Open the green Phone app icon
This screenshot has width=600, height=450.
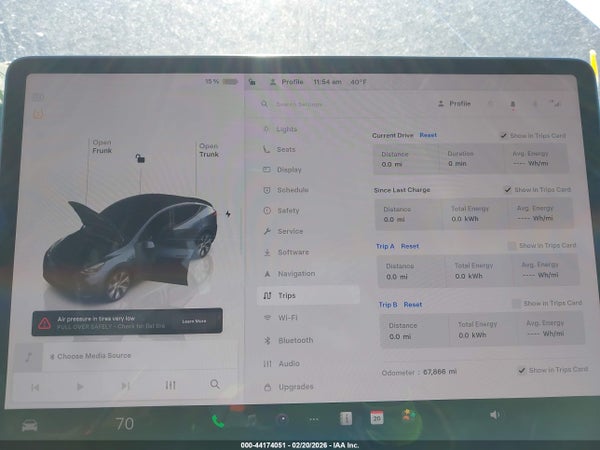point(218,422)
